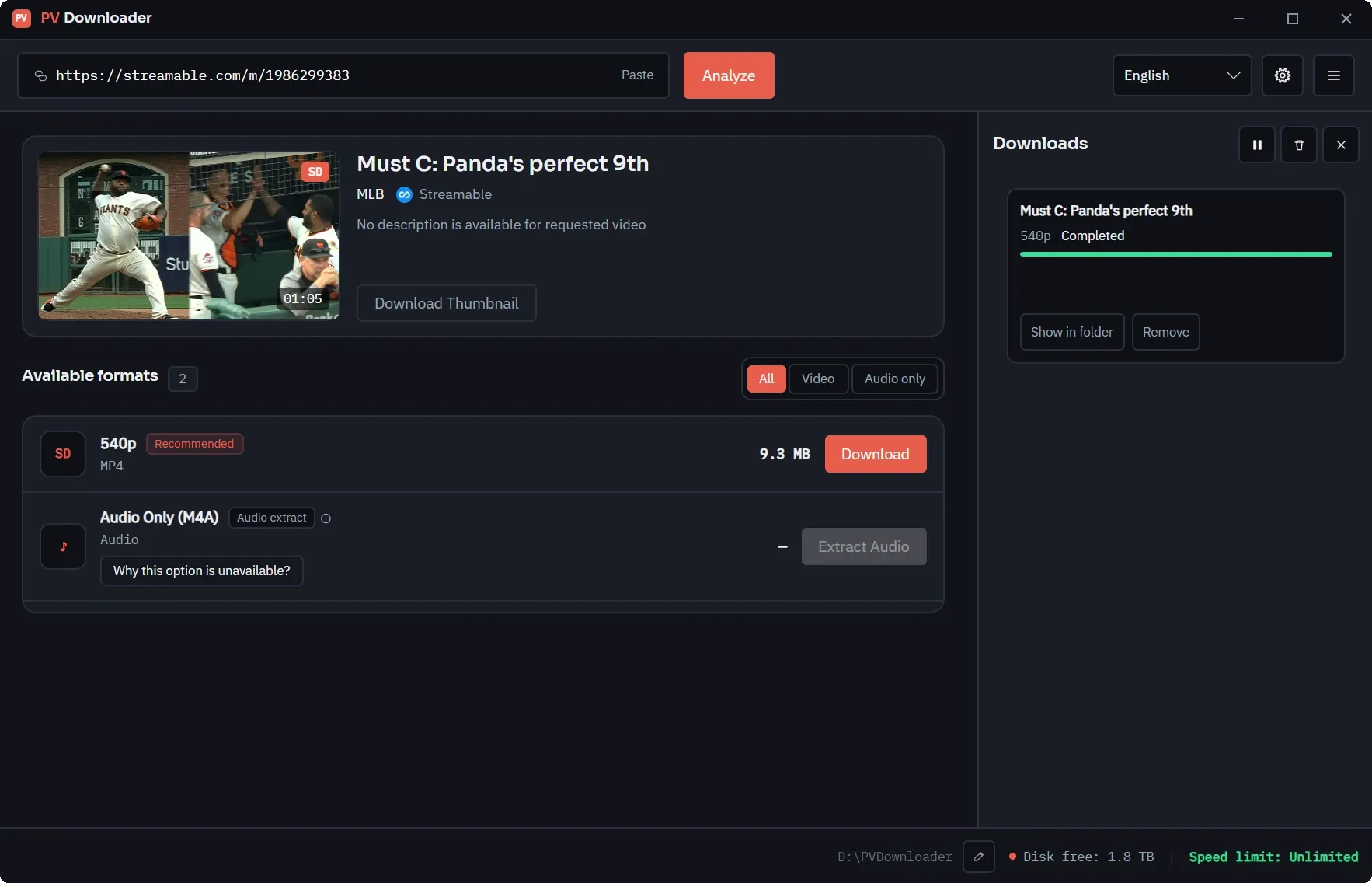
Task: Click the 9.3 MB file size
Action: pyautogui.click(x=785, y=454)
